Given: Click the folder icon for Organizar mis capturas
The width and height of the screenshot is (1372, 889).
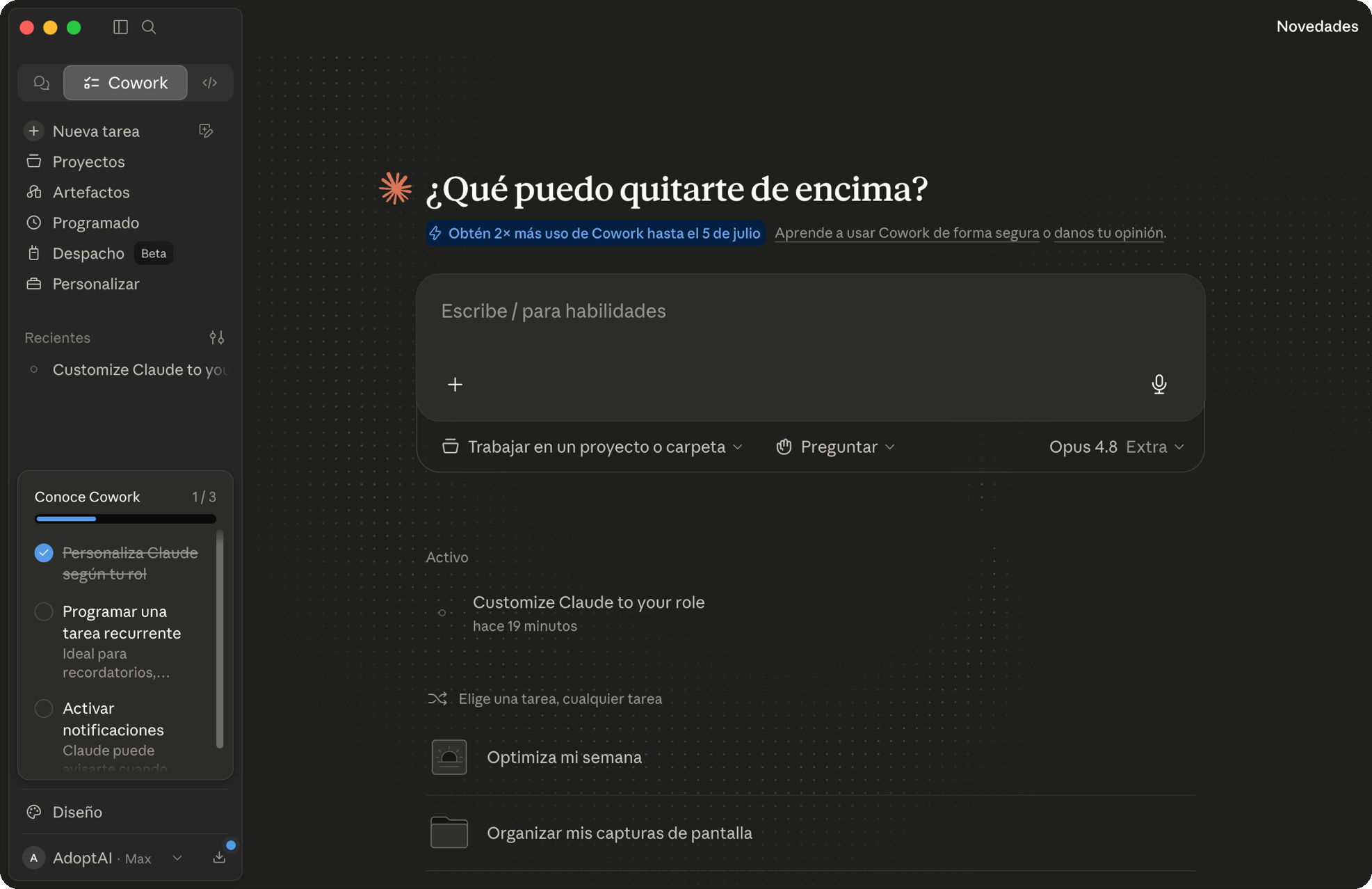Looking at the screenshot, I should pyautogui.click(x=449, y=833).
